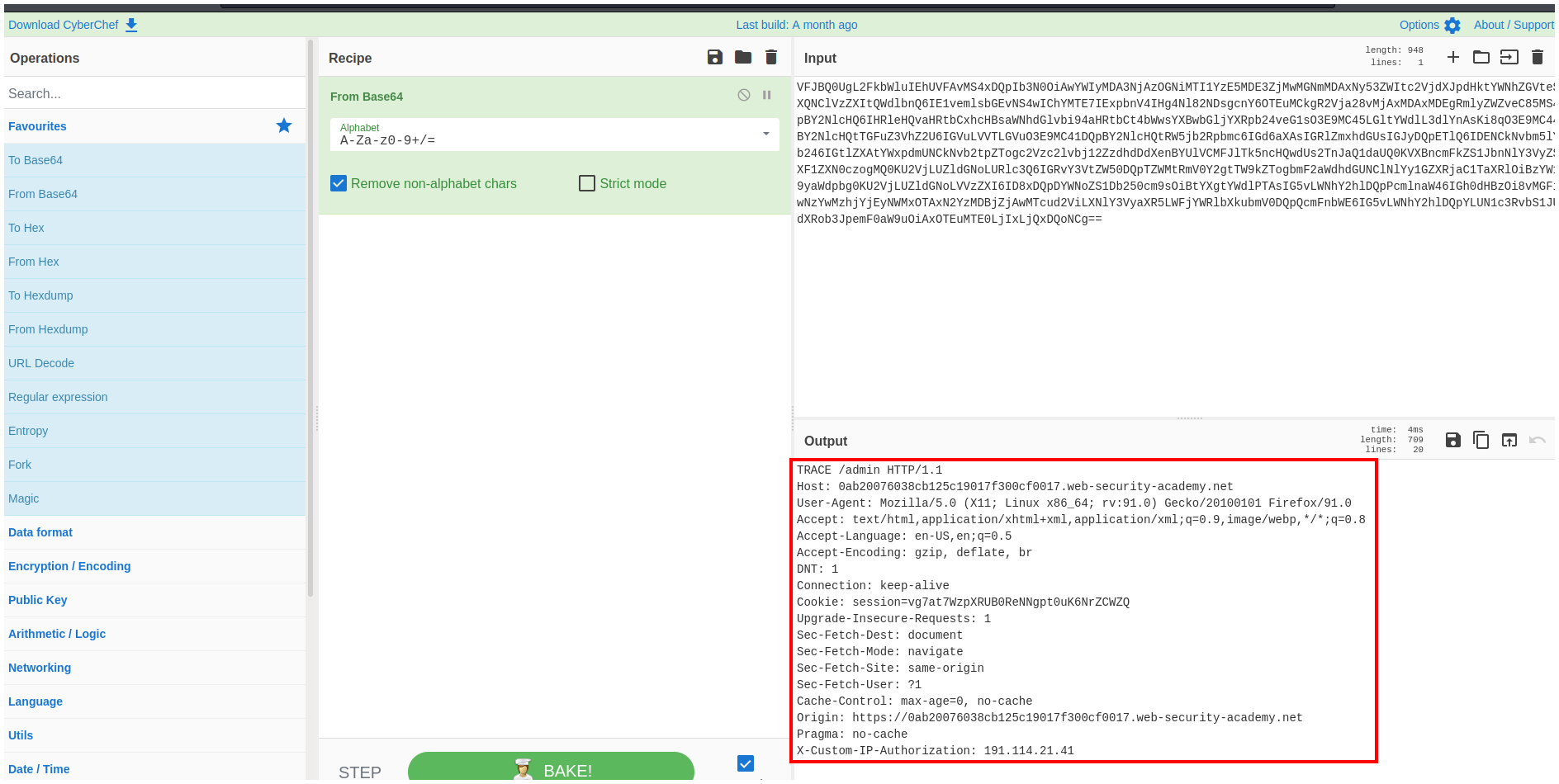
Task: Uncheck Remove non-alphabet chars
Action: tap(339, 183)
